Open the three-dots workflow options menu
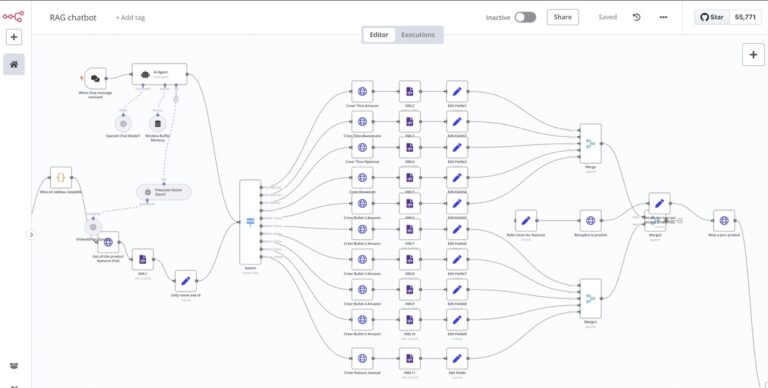 click(663, 17)
